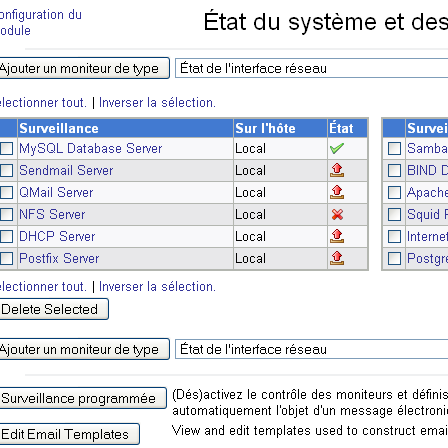This screenshot has width=448, height=448.
Task: Open the MySQL Database Server monitor
Action: coord(91,148)
